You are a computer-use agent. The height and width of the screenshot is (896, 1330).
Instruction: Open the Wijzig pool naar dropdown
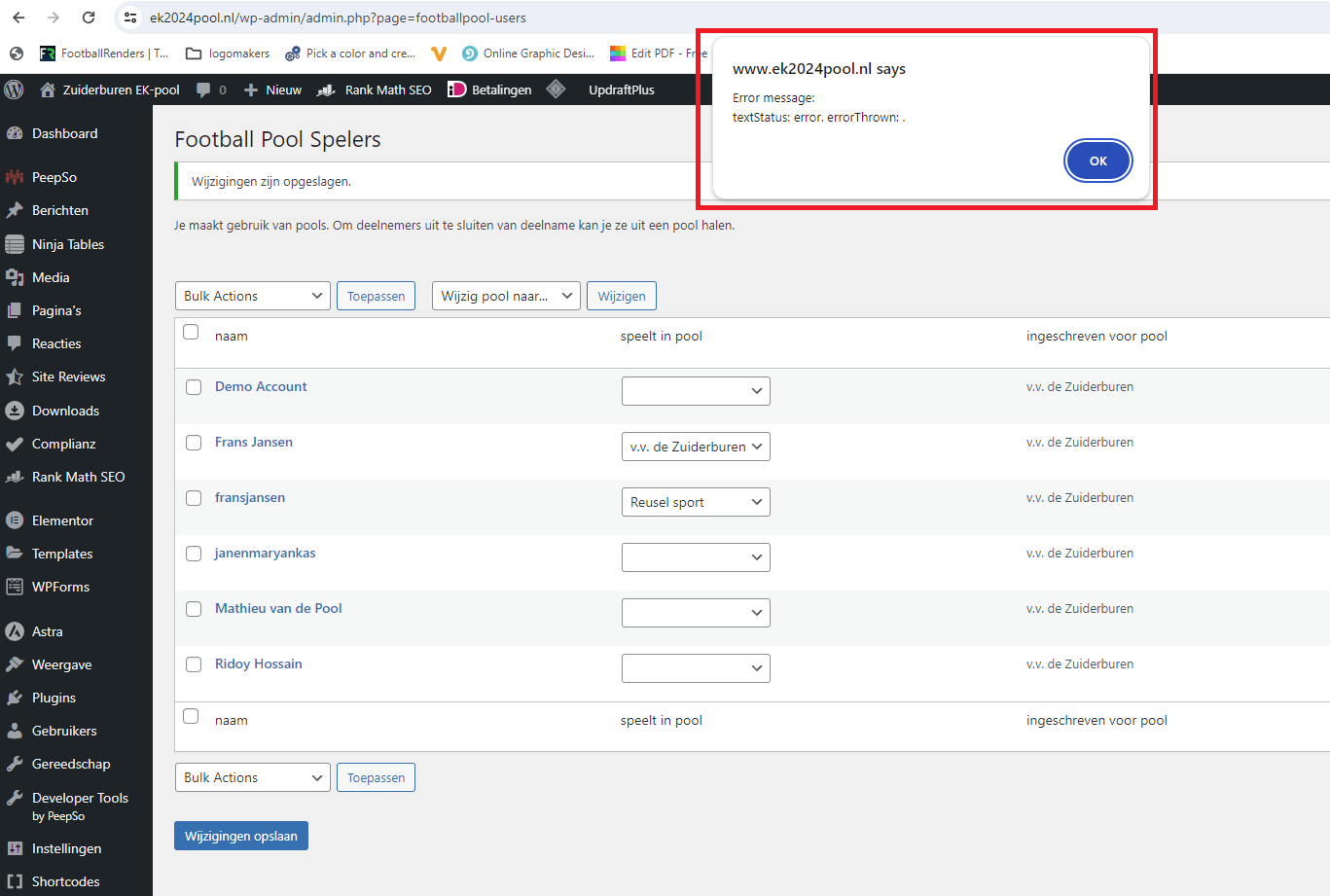tap(506, 296)
